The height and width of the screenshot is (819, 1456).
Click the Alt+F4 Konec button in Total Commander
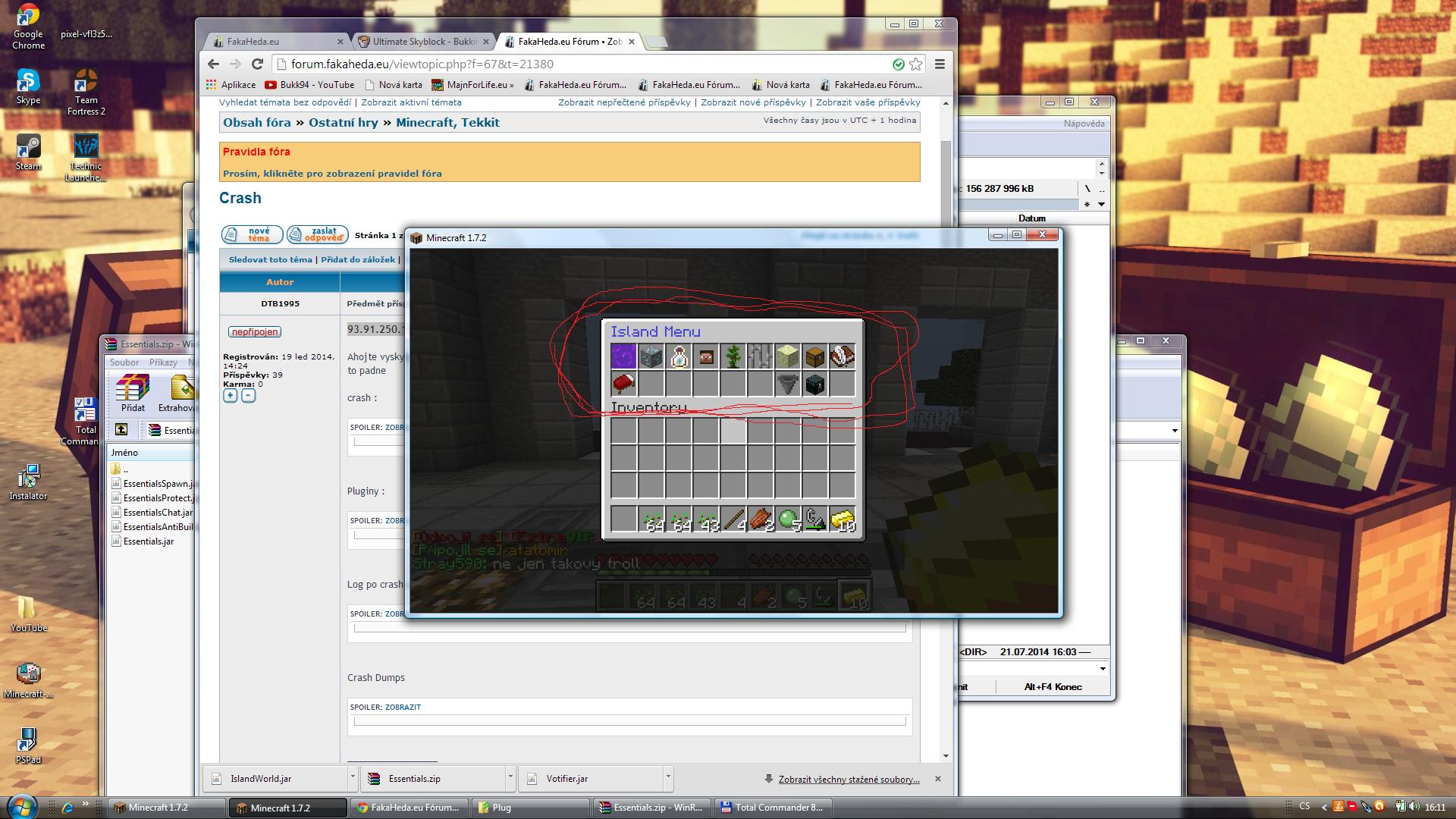pos(1053,687)
